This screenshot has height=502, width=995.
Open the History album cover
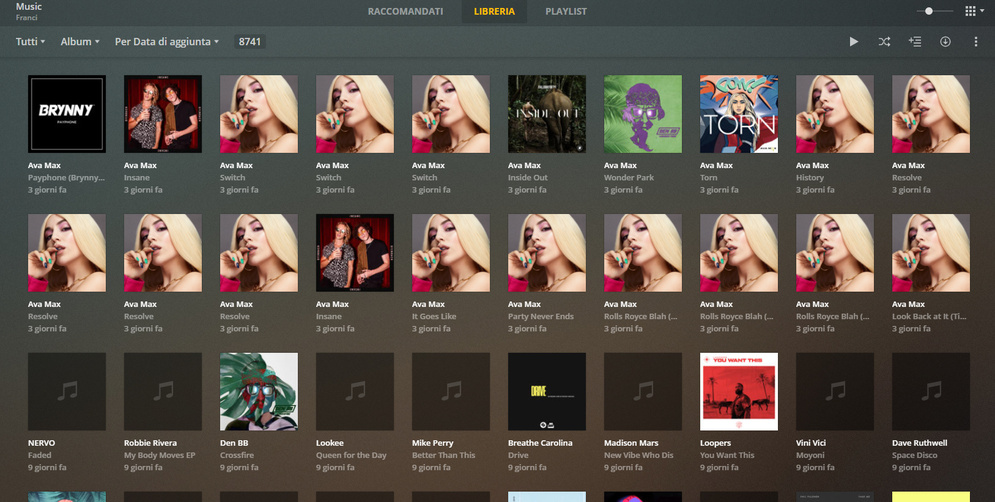(834, 114)
